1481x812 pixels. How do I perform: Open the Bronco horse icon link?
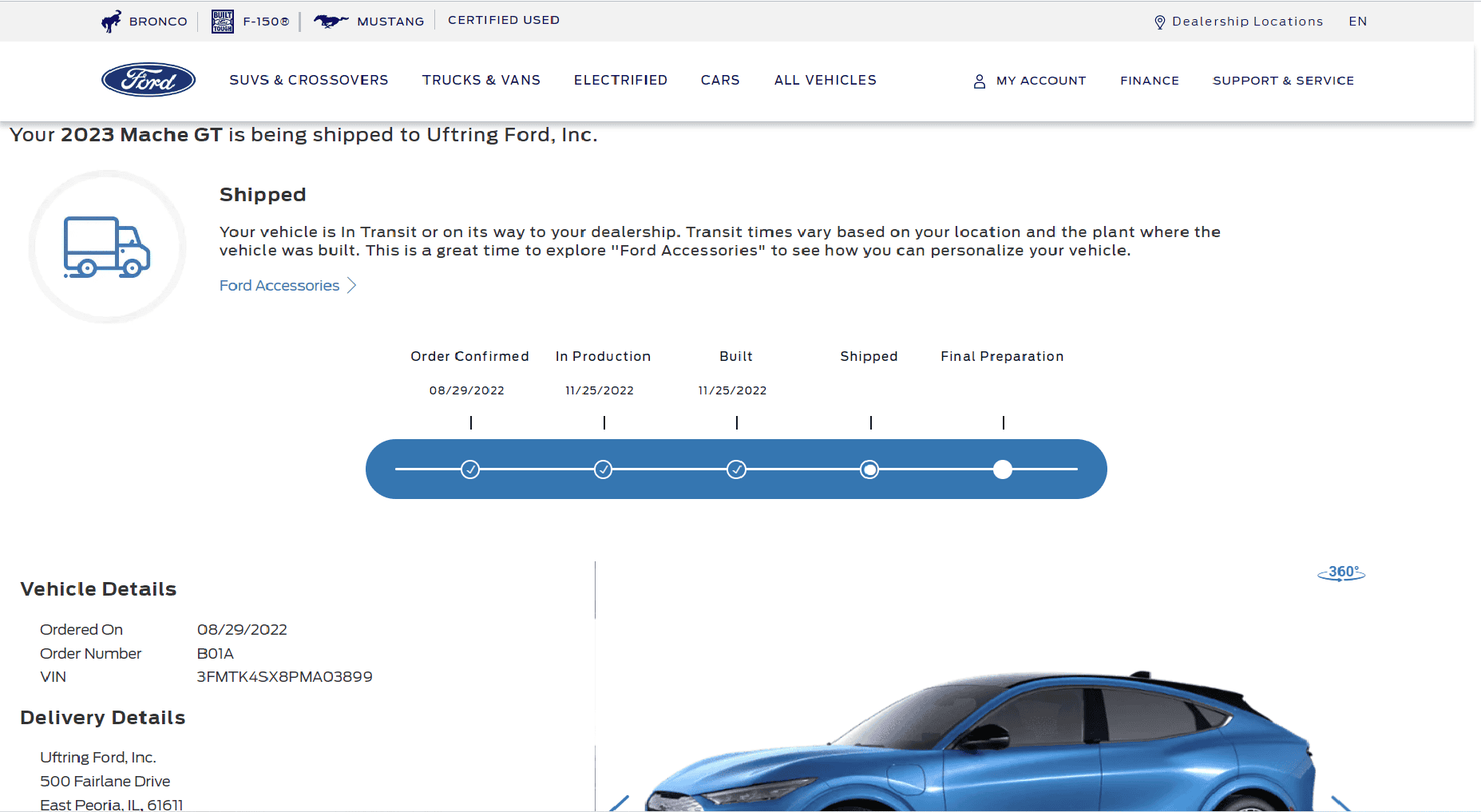tap(111, 22)
